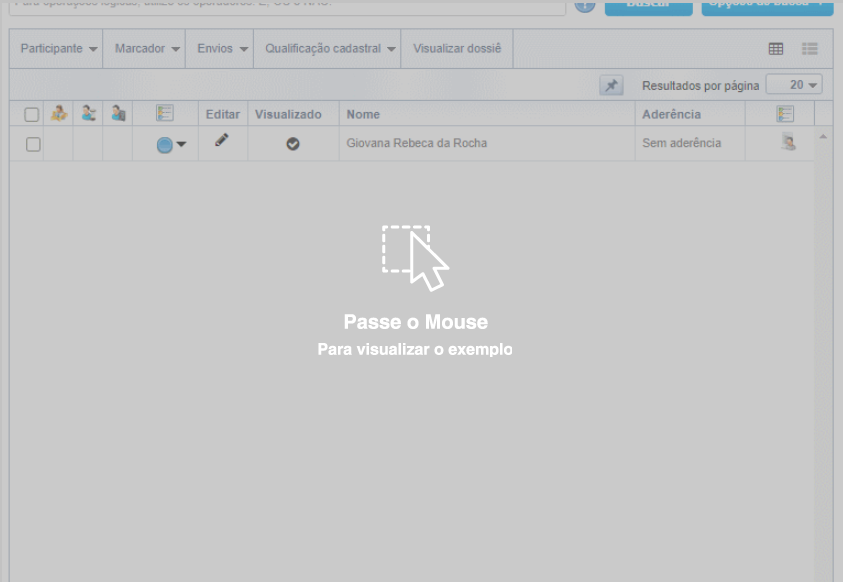This screenshot has width=843, height=582.
Task: Open the Resultados por página dropdown
Action: click(x=794, y=86)
